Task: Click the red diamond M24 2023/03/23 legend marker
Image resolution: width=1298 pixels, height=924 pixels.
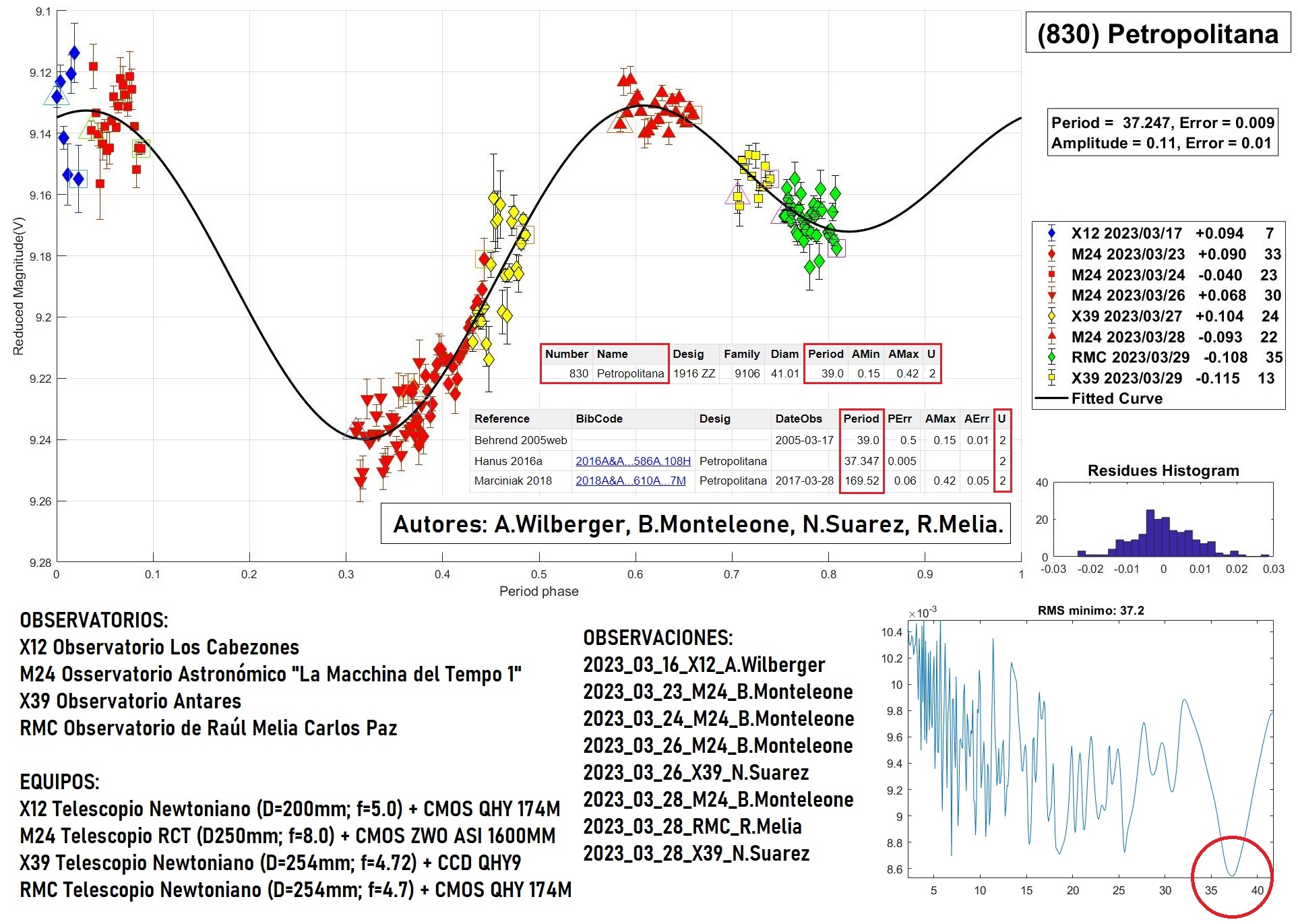Action: pyautogui.click(x=1051, y=255)
